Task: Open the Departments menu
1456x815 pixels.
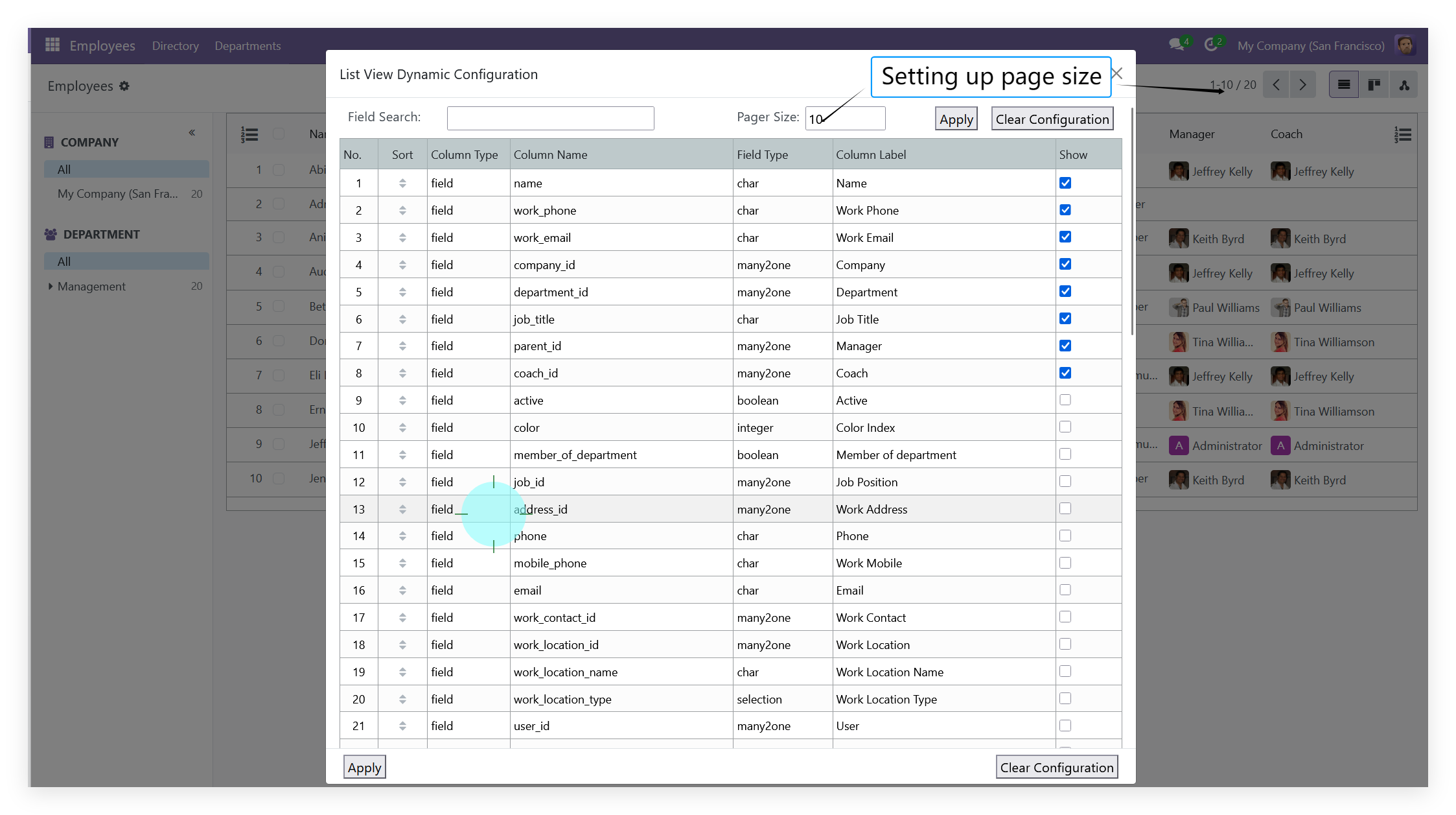Action: (248, 45)
